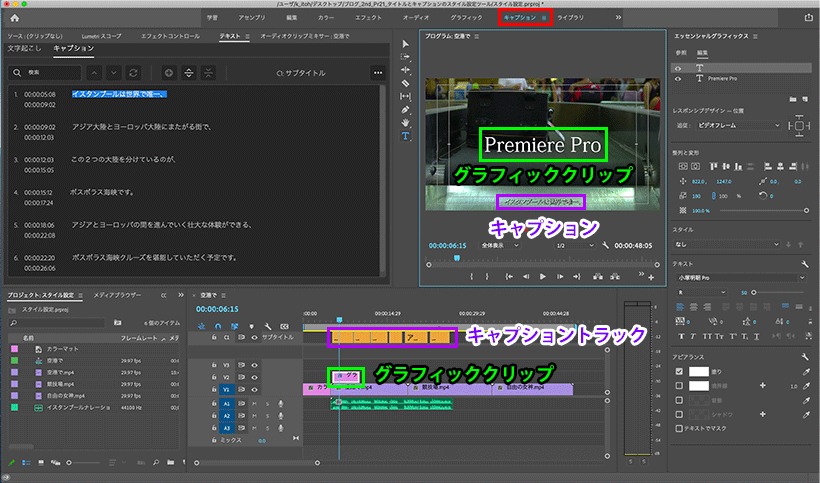This screenshot has width=820, height=483.
Task: Toggle eye on V1 track
Action: (255, 389)
